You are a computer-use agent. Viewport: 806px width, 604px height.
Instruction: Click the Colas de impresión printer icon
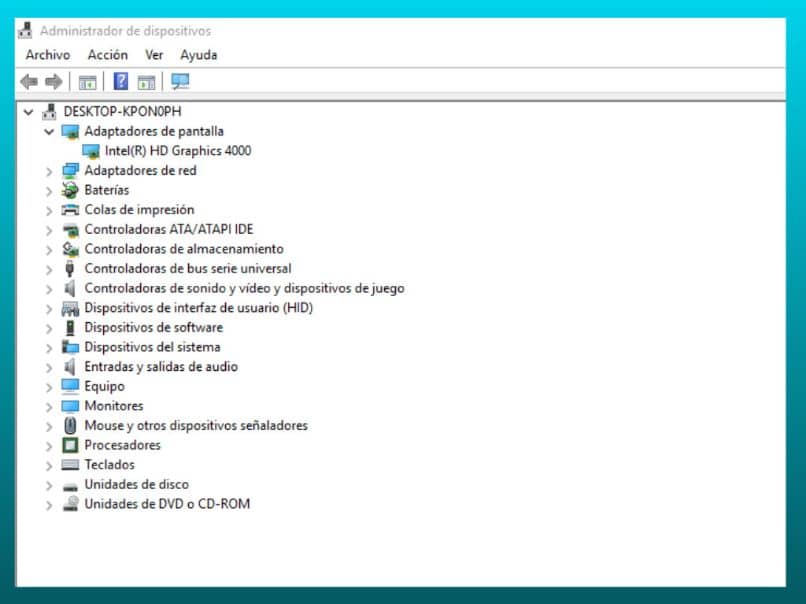(x=70, y=210)
